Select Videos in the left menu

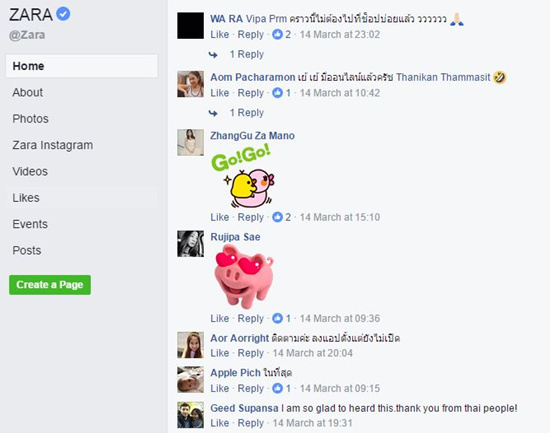30,171
